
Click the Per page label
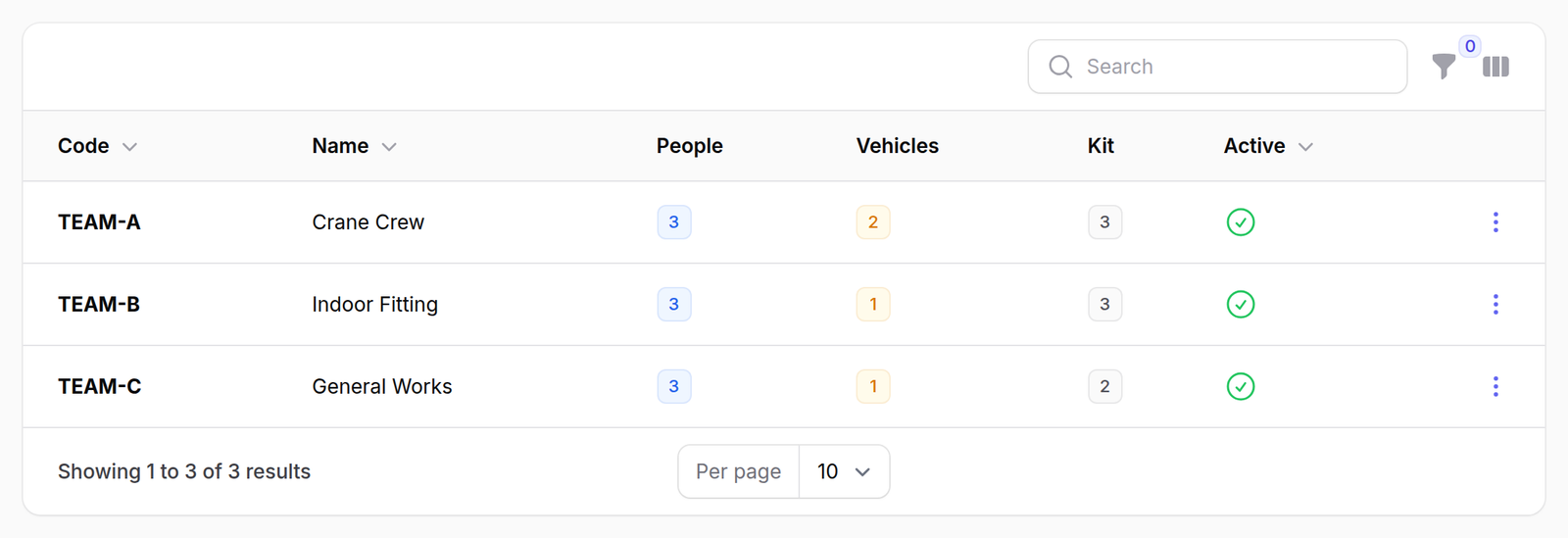738,472
